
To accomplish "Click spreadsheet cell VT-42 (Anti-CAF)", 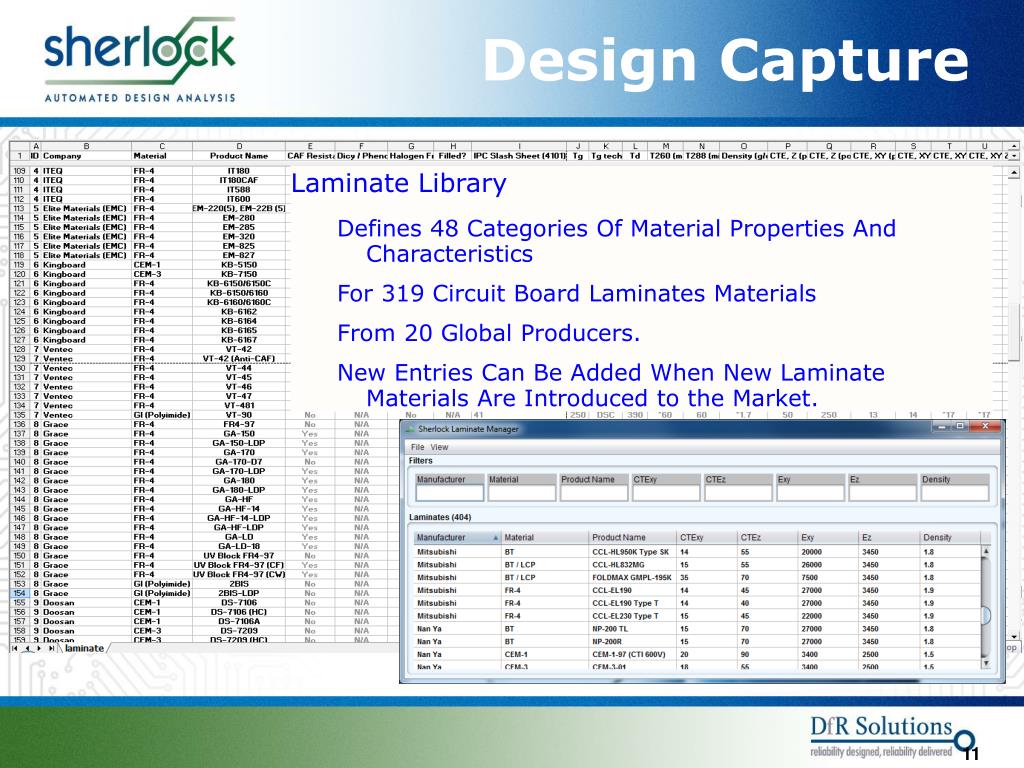I will tap(239, 359).
